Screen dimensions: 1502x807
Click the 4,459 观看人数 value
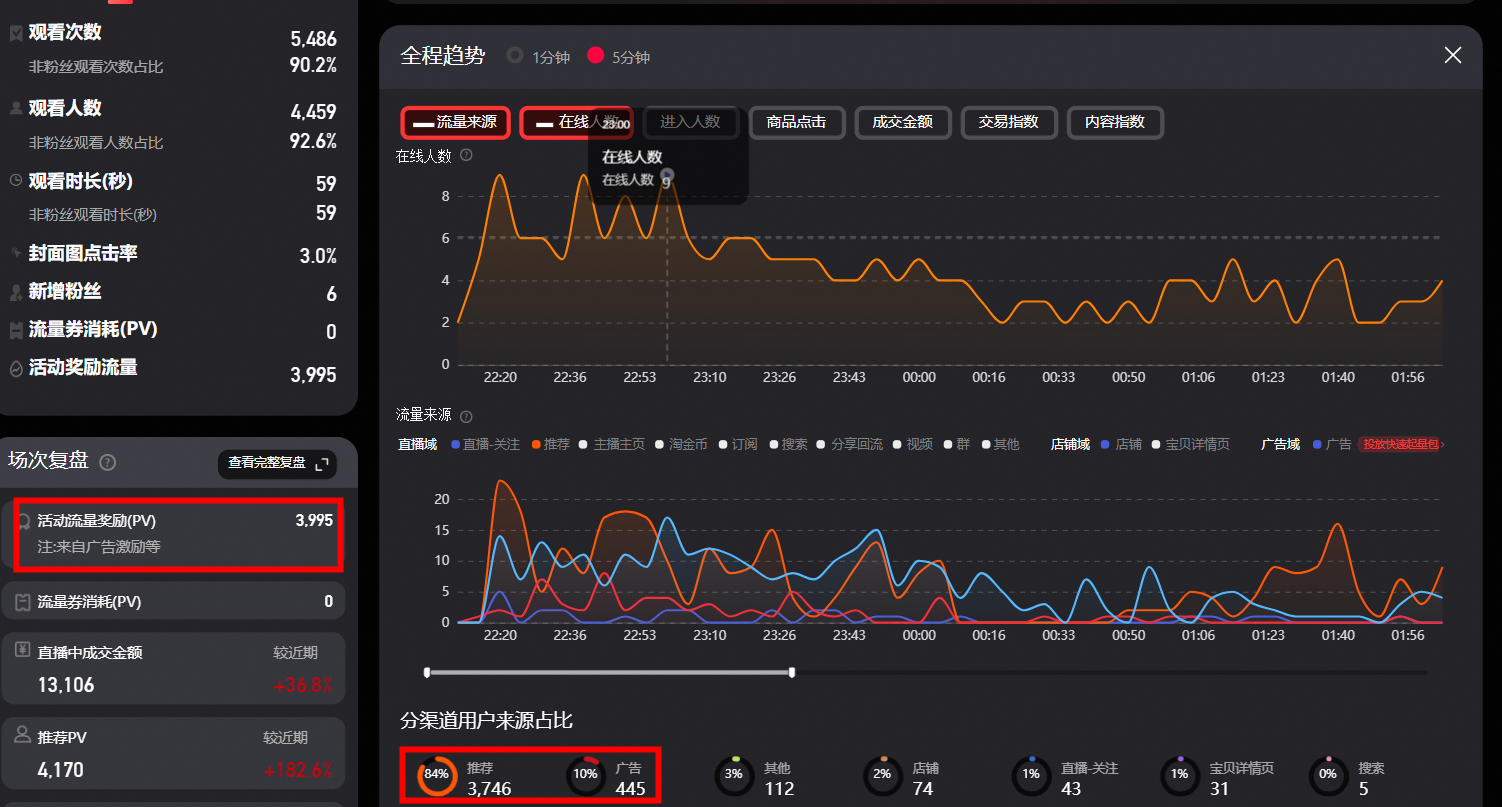313,112
